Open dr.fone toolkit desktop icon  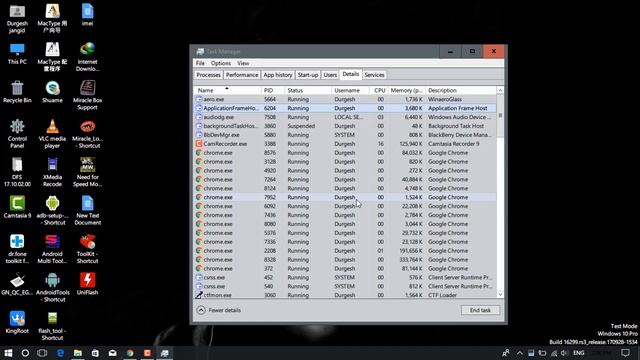[17, 249]
